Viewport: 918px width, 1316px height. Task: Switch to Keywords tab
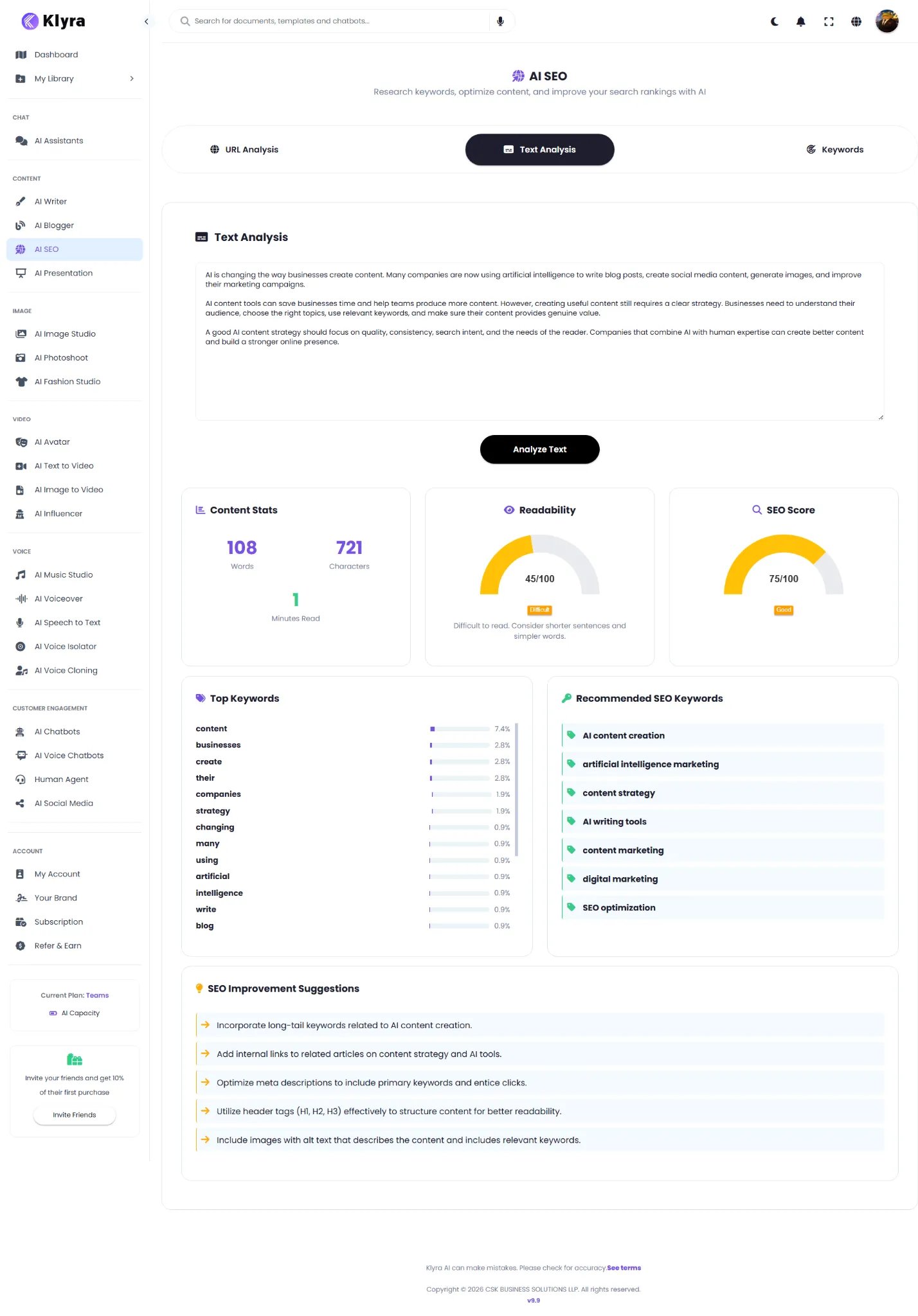pos(834,149)
